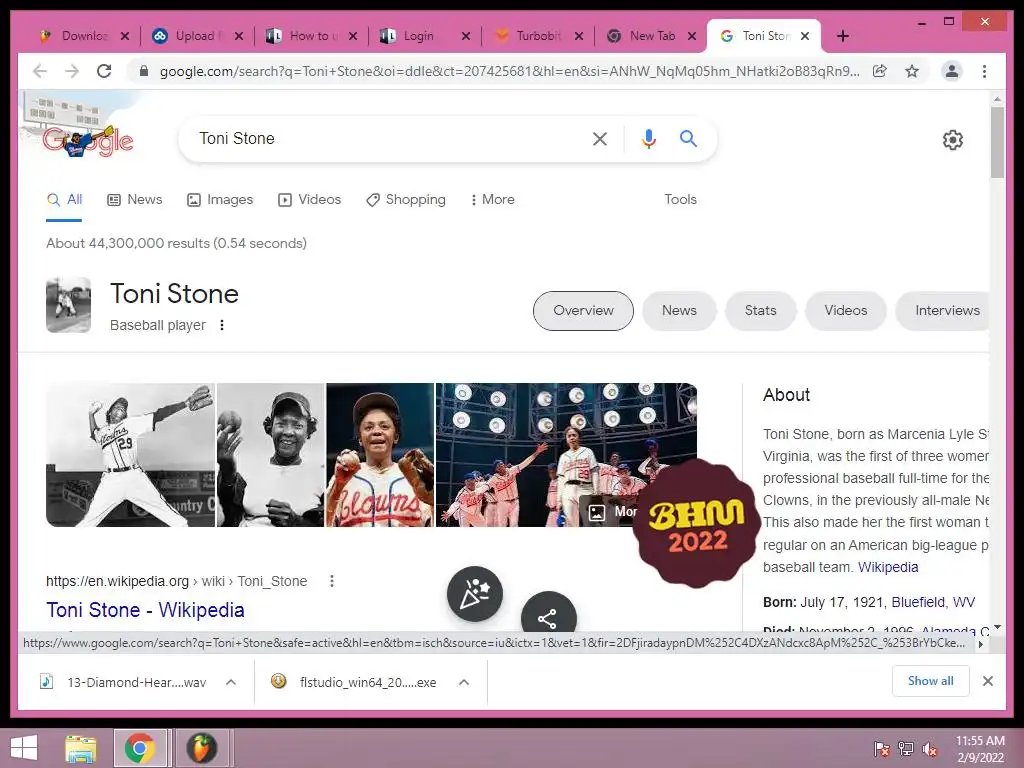Click Chrome icon in taskbar
Screen dimensions: 1024x768
coord(140,748)
